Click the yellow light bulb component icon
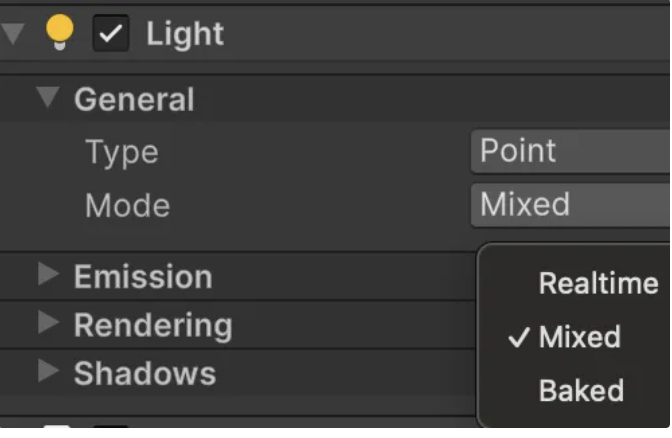672x438 pixels. (x=60, y=34)
